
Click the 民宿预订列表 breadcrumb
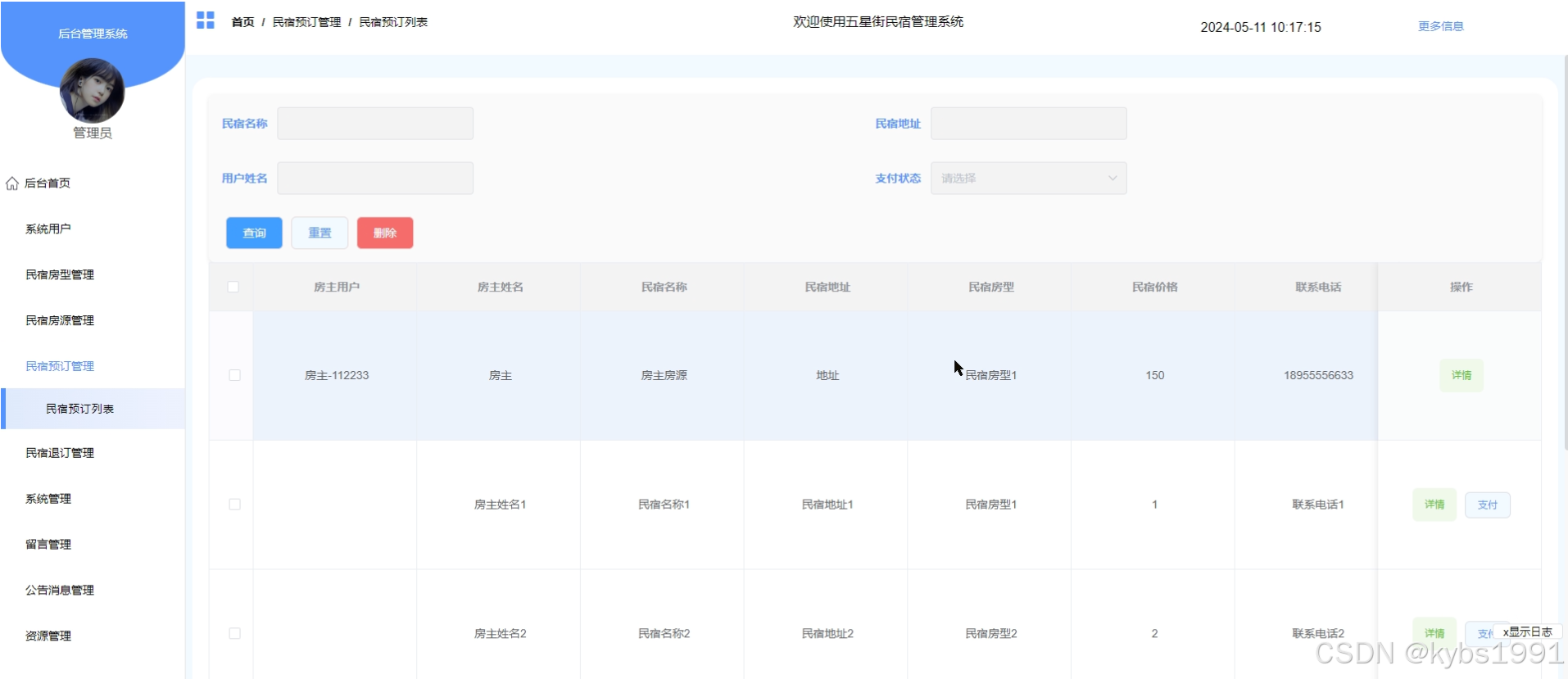coord(393,22)
